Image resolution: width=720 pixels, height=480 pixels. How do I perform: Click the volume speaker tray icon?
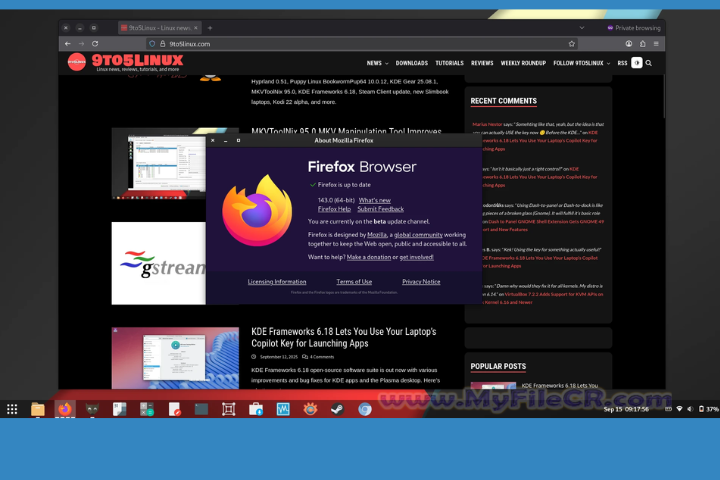(690, 409)
